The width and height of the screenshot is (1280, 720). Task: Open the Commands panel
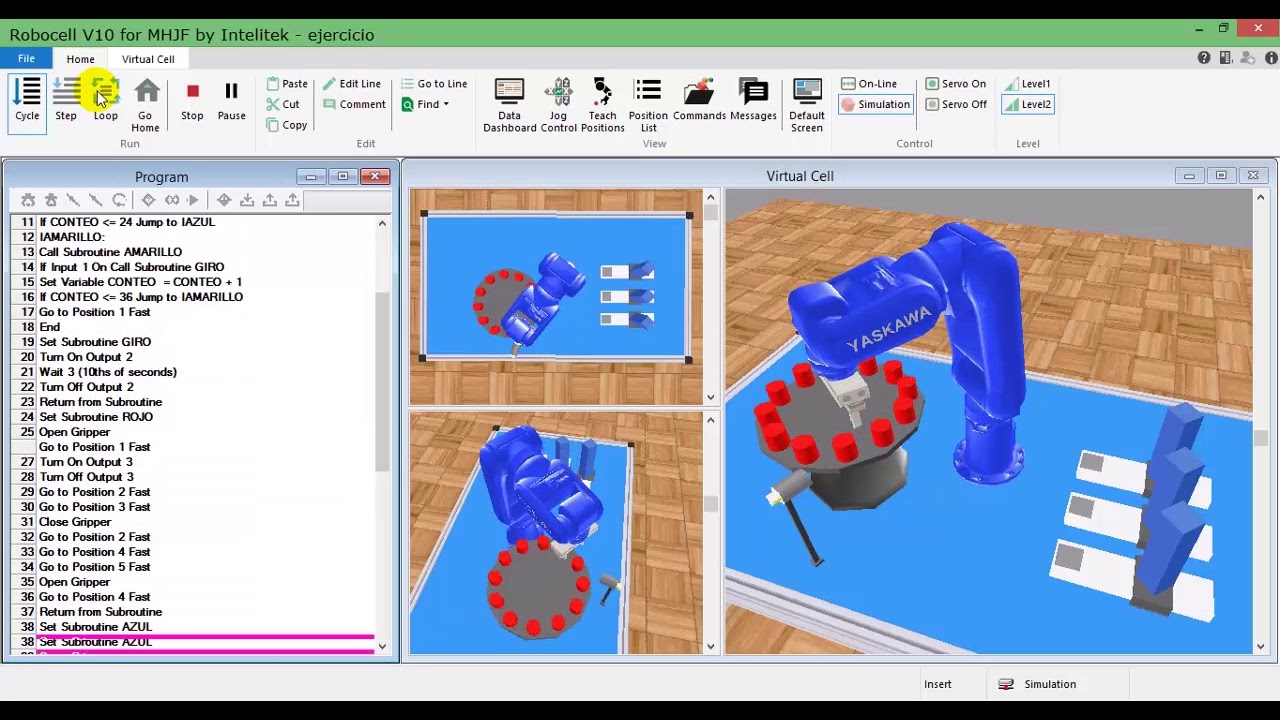coord(699,100)
